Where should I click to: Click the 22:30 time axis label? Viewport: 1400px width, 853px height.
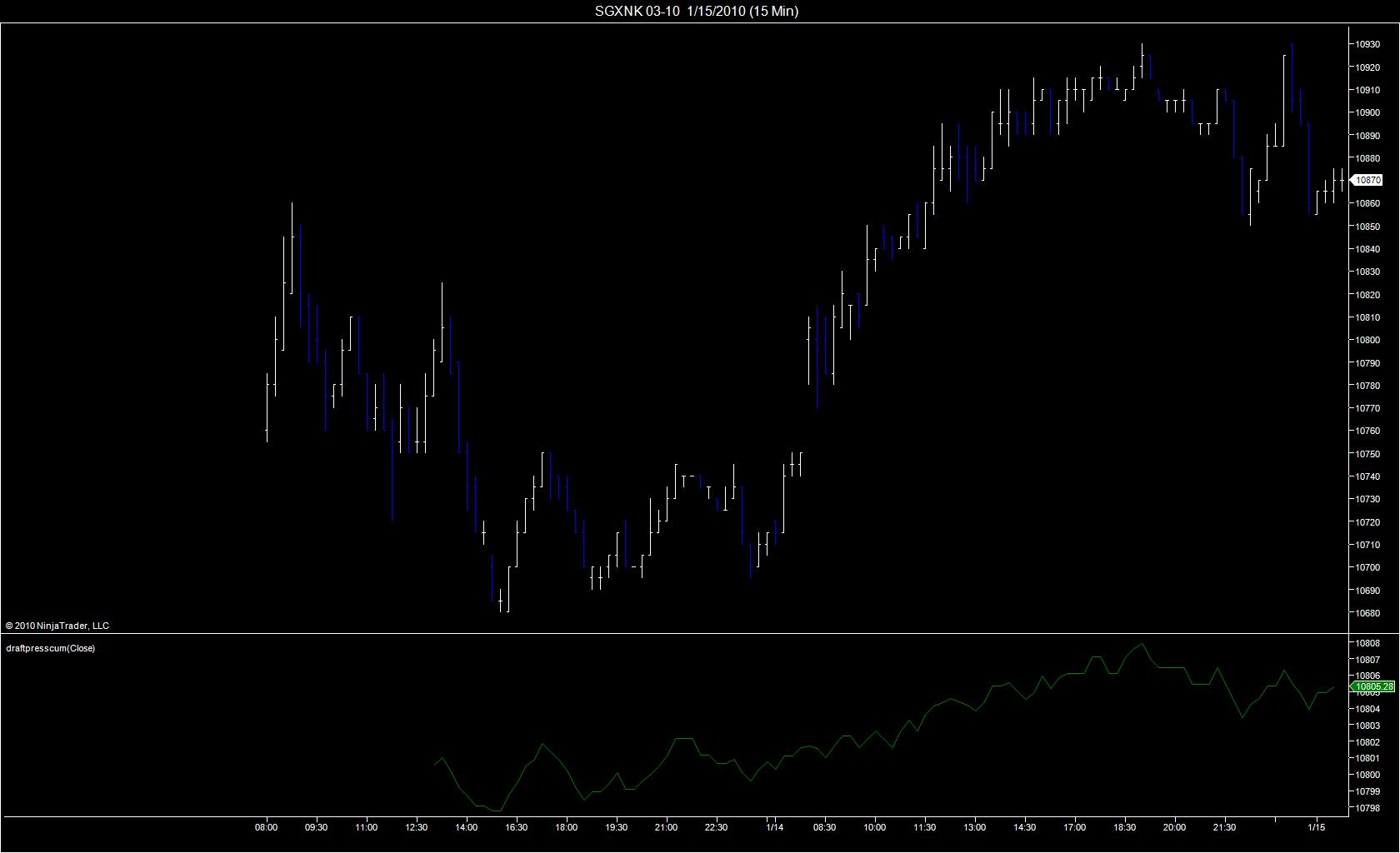(x=717, y=827)
